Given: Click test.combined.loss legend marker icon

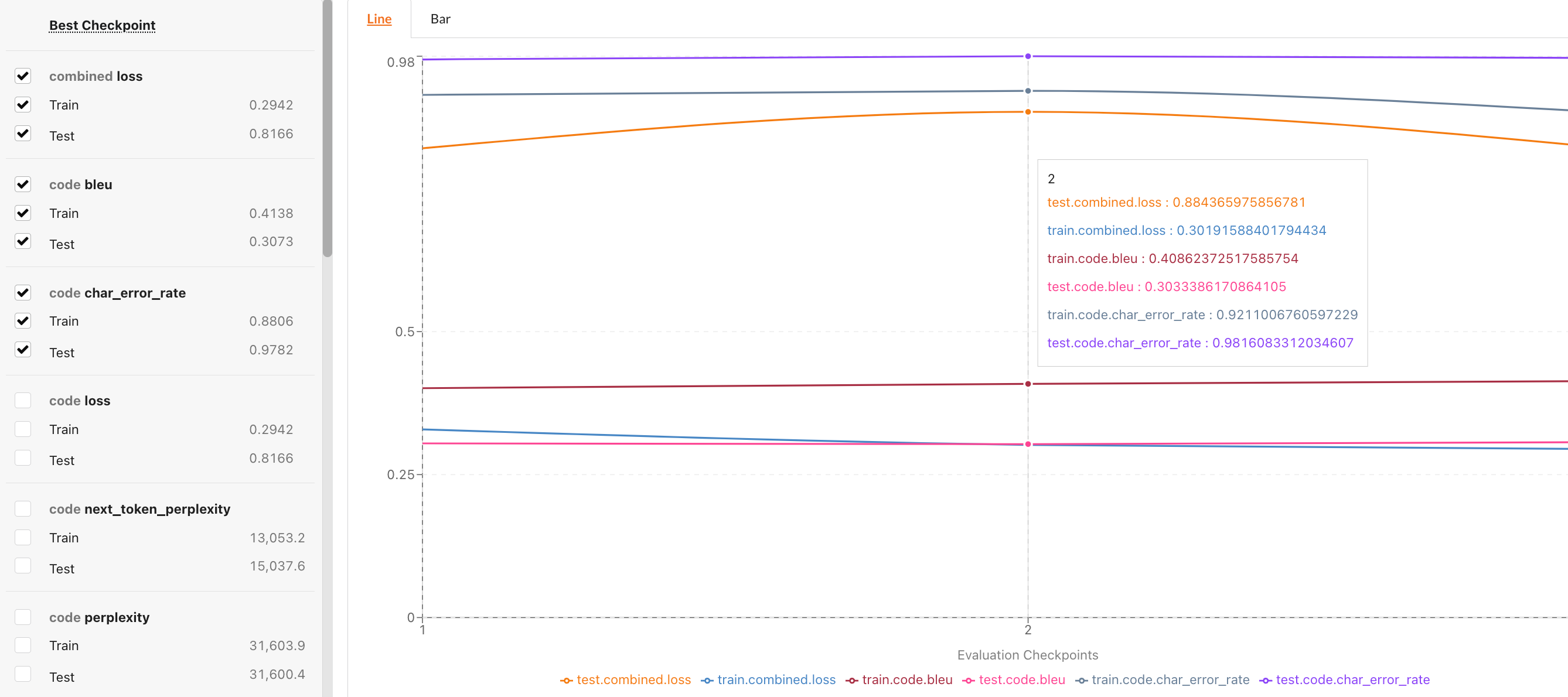Looking at the screenshot, I should 567,681.
